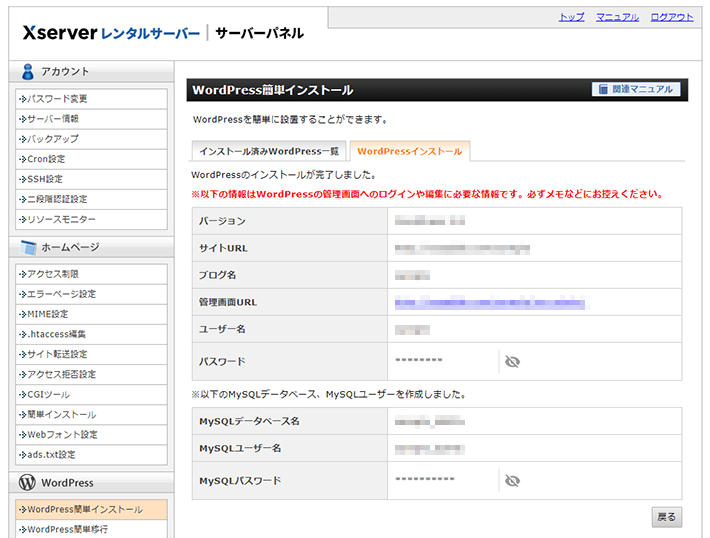Open サーバー情報 menu item
The width and height of the screenshot is (710, 538).
pyautogui.click(x=91, y=119)
